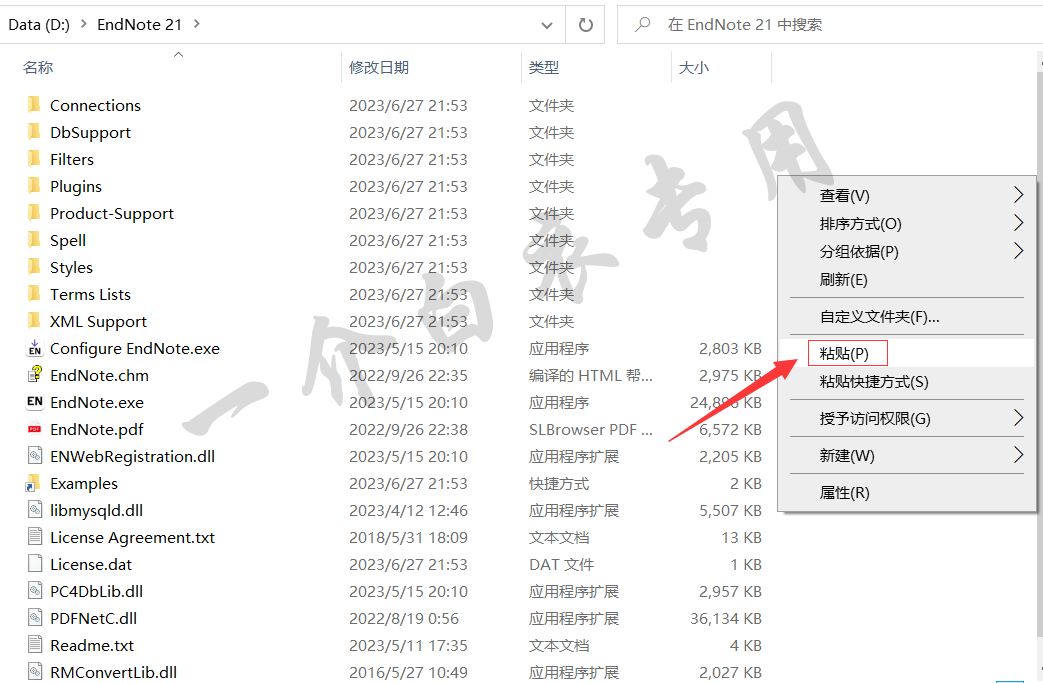Click the search magnifier icon
The width and height of the screenshot is (1043, 683).
pos(643,25)
